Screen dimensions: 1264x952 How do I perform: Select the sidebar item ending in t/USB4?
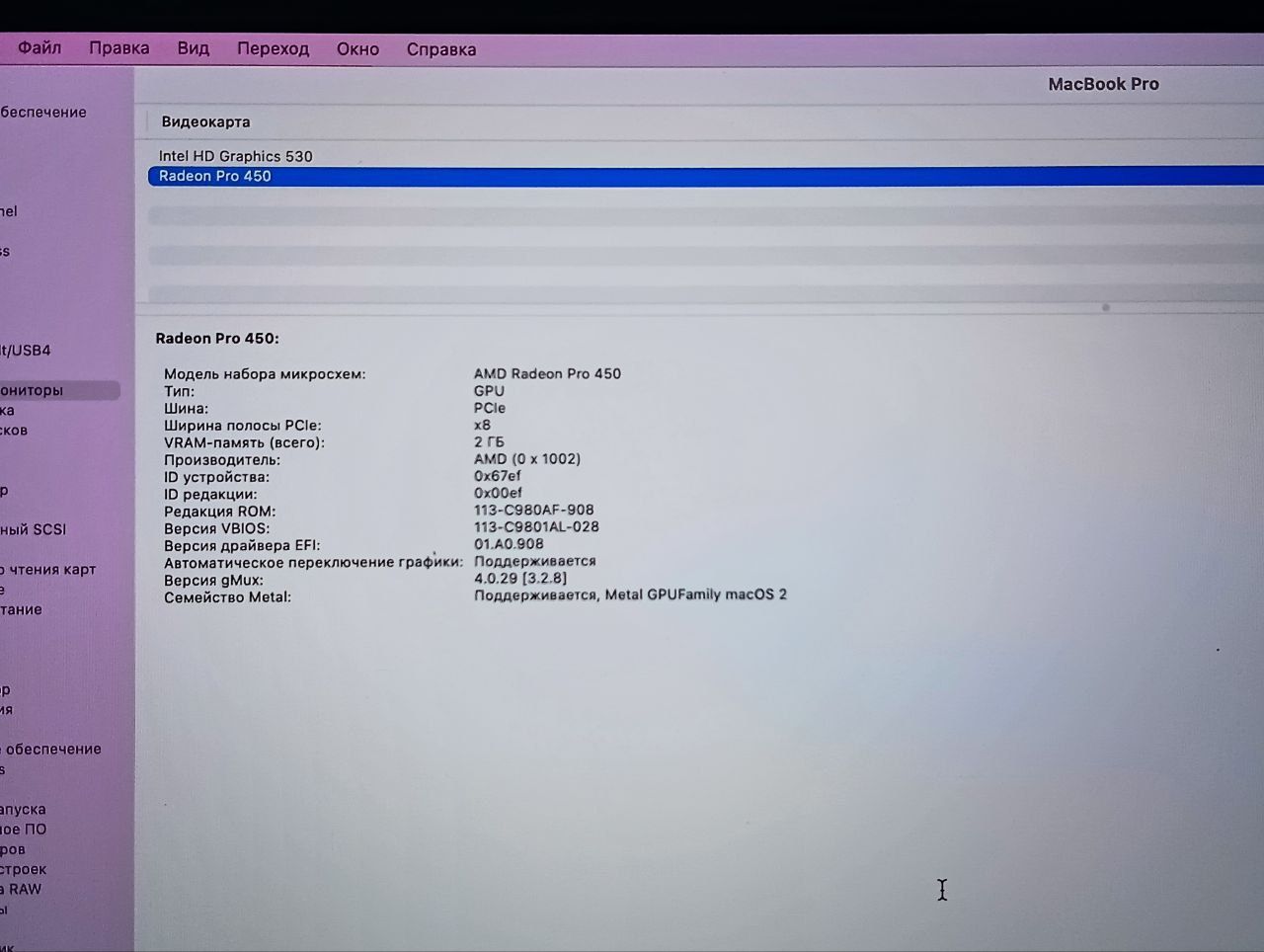pyautogui.click(x=26, y=351)
